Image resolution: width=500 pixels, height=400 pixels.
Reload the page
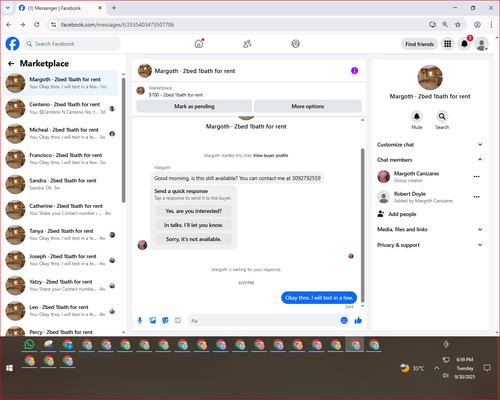tap(37, 24)
